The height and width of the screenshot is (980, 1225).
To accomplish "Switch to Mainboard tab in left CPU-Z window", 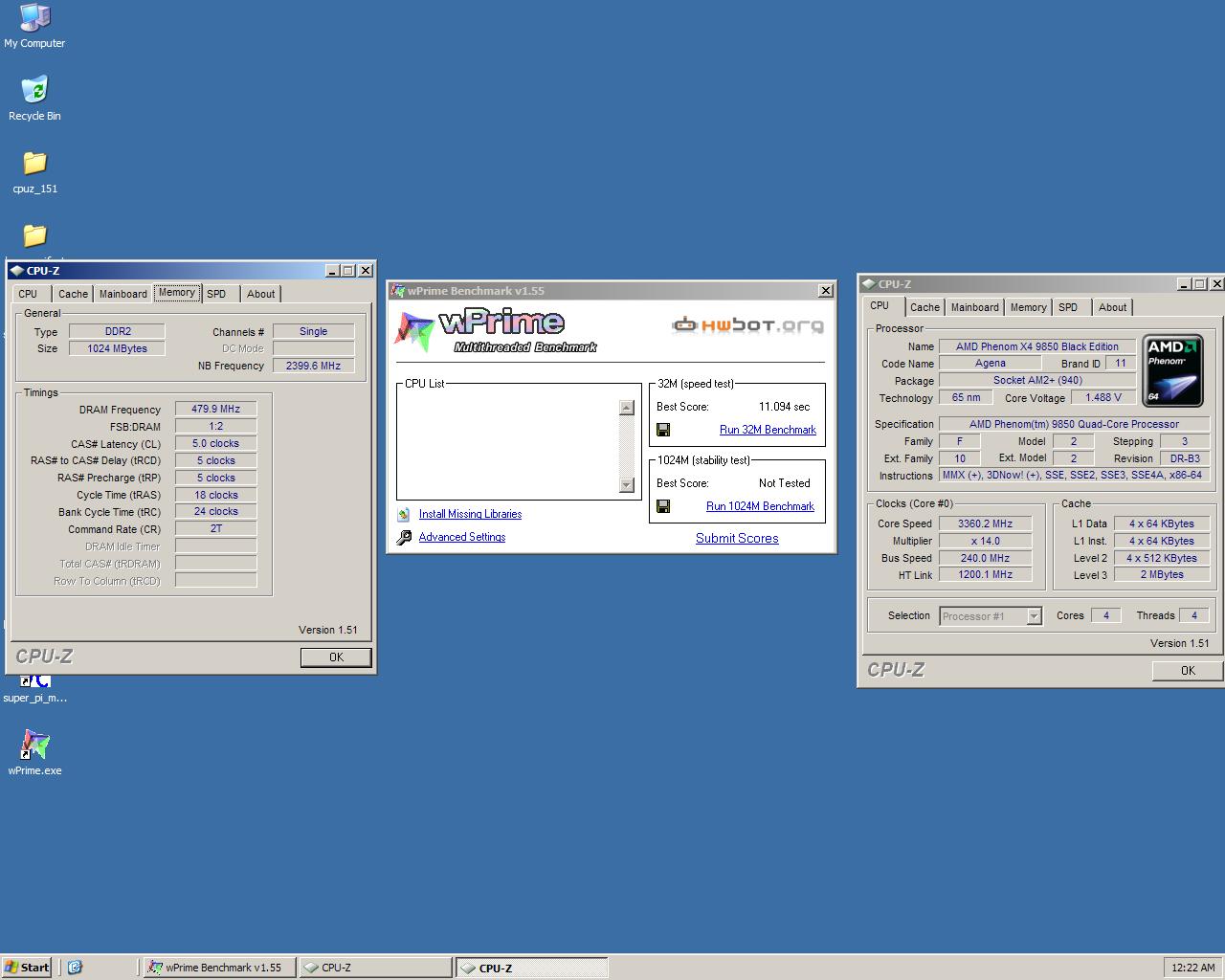I will [x=123, y=294].
